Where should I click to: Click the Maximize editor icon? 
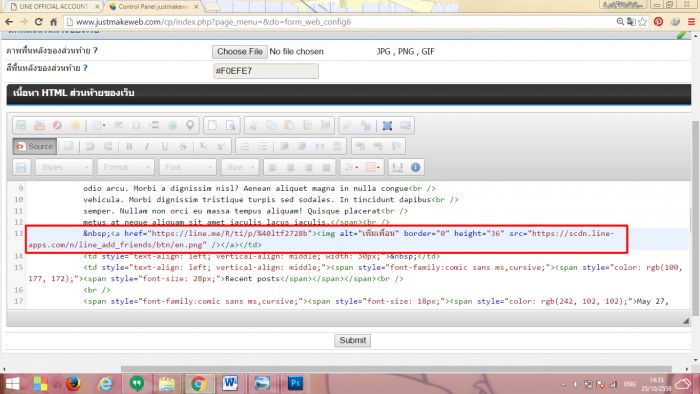387,125
